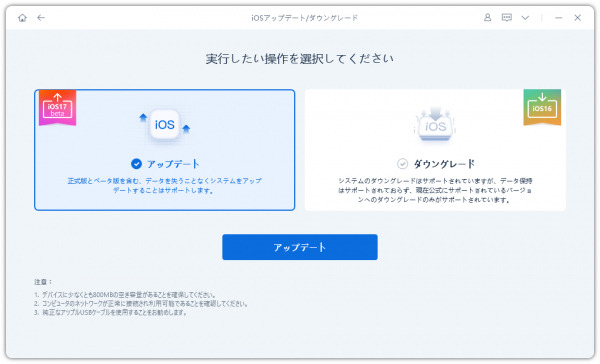Select the アップデート radio checkmark

tap(136, 164)
